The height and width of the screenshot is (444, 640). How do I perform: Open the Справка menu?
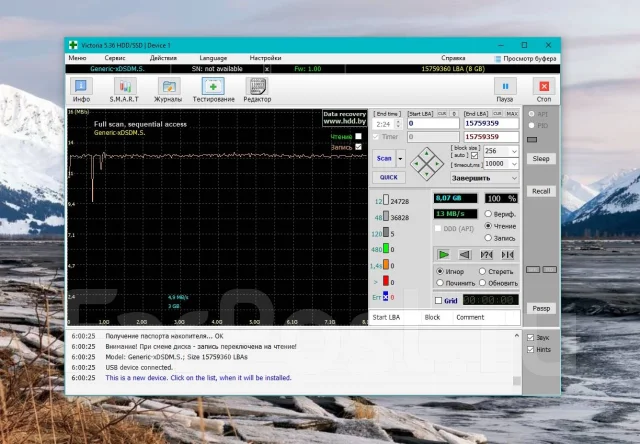point(453,58)
